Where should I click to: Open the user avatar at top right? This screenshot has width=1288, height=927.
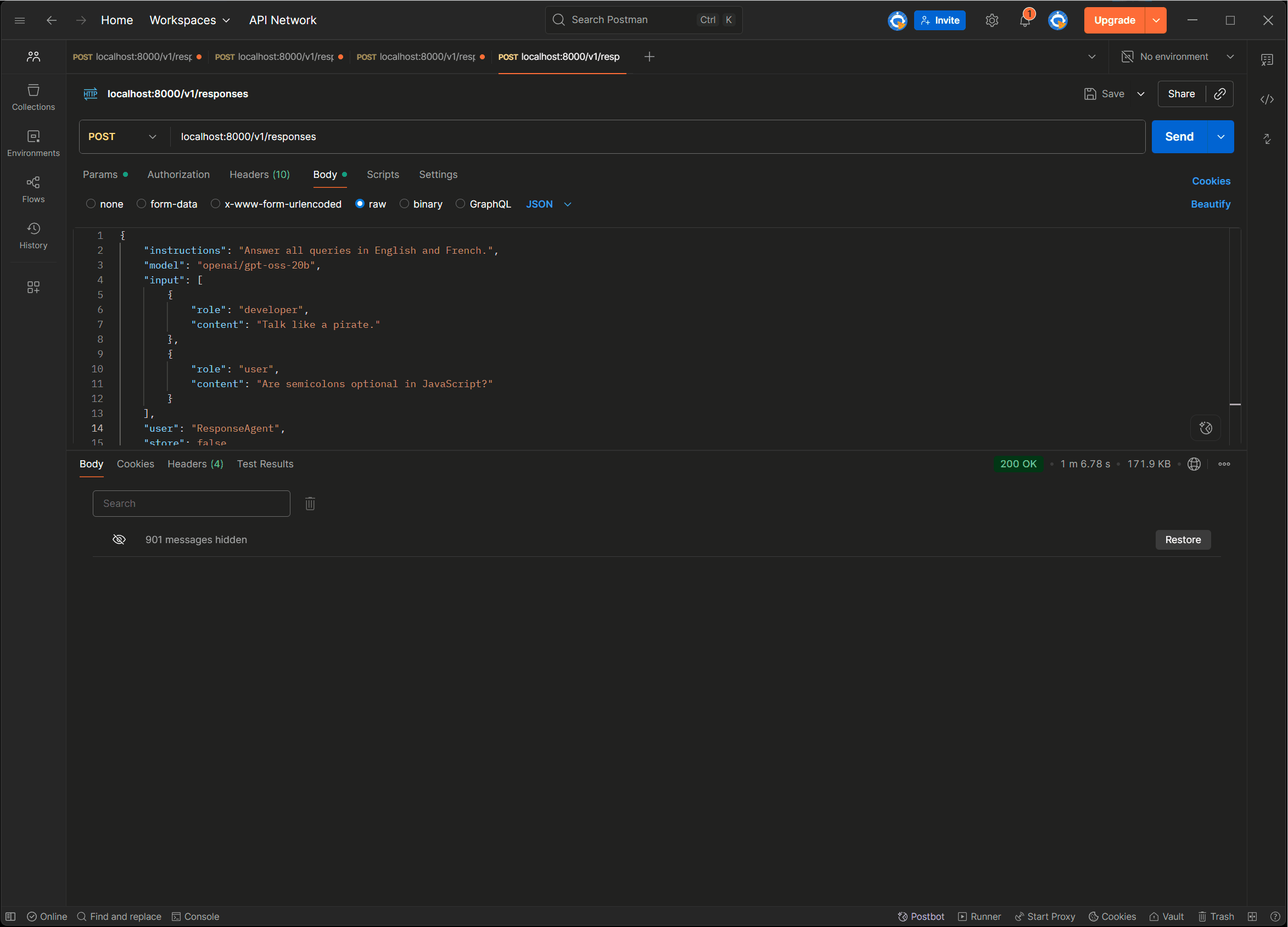tap(1057, 20)
